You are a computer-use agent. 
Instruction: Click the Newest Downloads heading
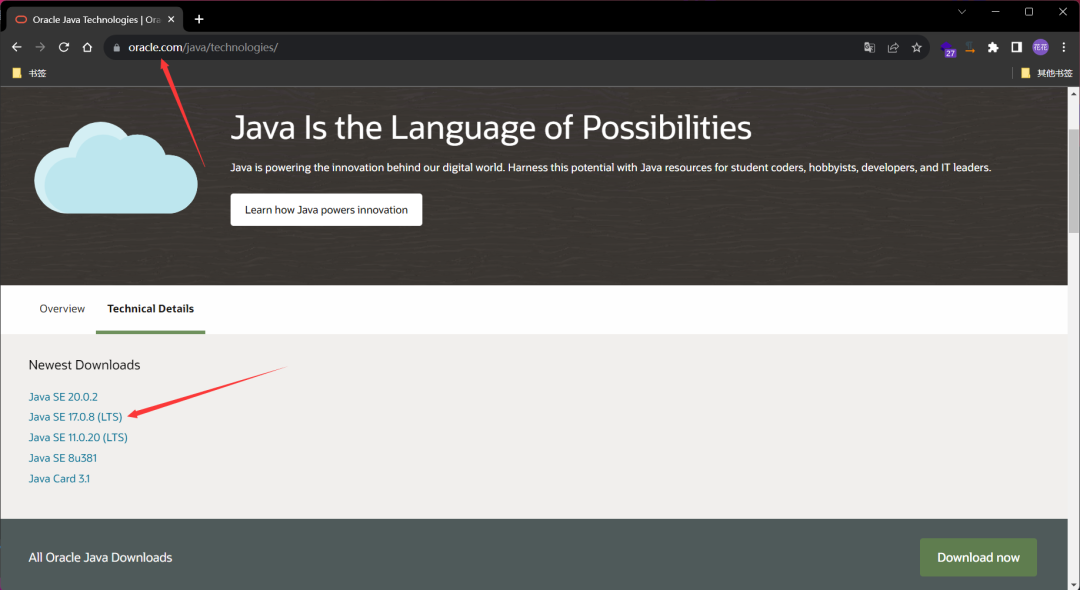click(x=84, y=365)
